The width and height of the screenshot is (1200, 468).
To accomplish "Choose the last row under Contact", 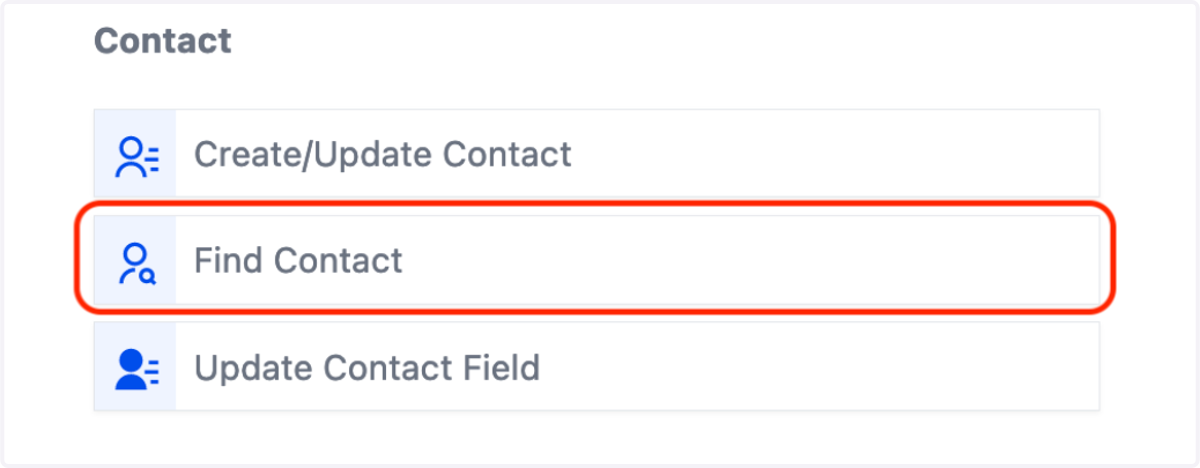I will 597,367.
